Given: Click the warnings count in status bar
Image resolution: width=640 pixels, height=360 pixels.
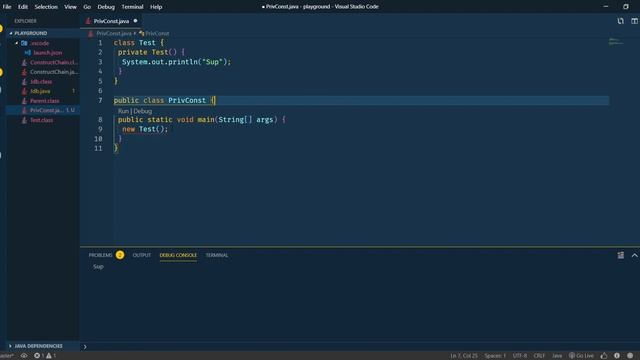Looking at the screenshot, I should tap(51, 356).
